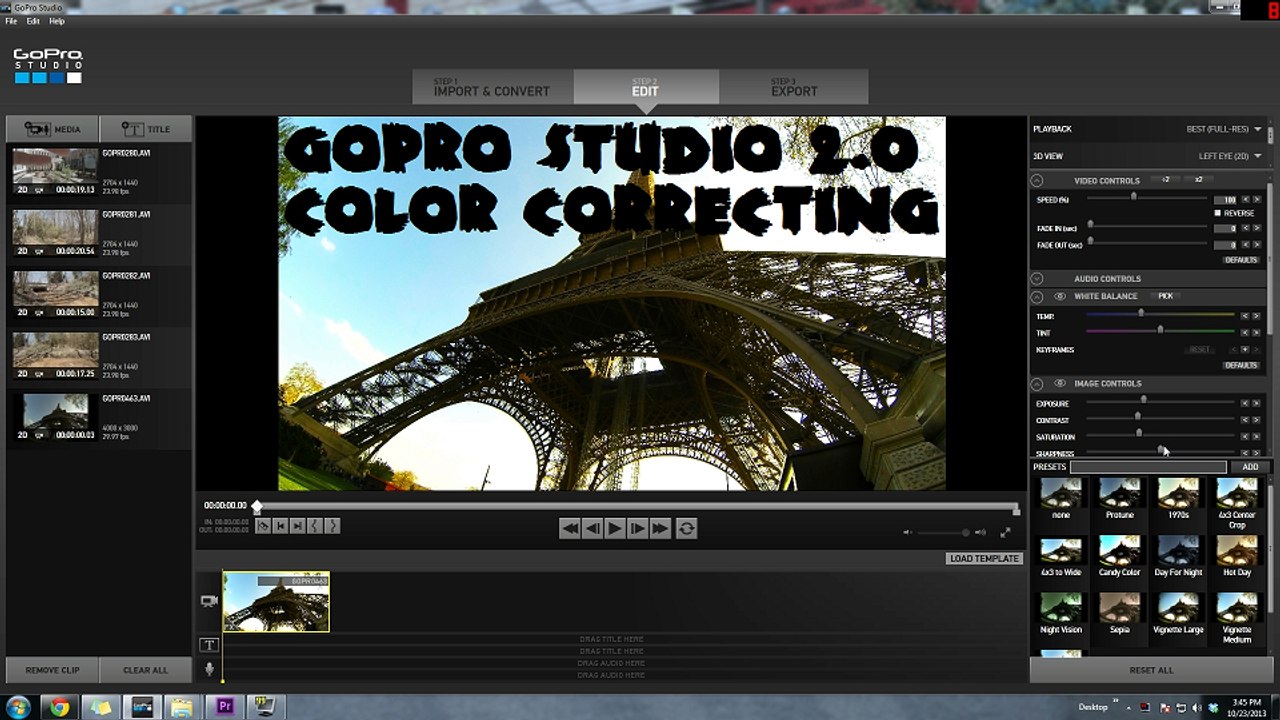Open the Help menu
1280x720 pixels.
(x=57, y=21)
